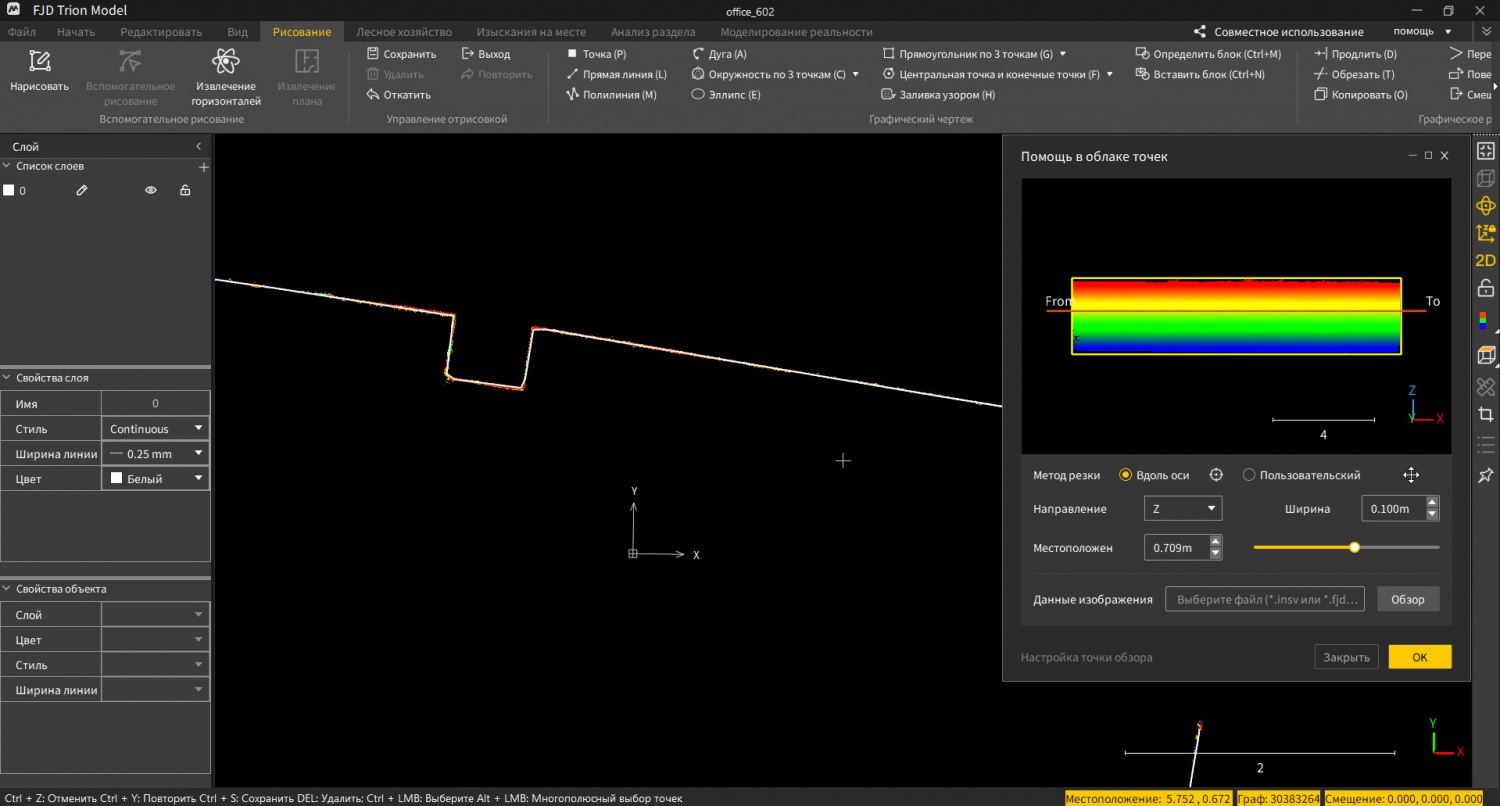Screen dimensions: 1500x806
Task: Collapse the Слой panel with chevron
Action: point(198,147)
